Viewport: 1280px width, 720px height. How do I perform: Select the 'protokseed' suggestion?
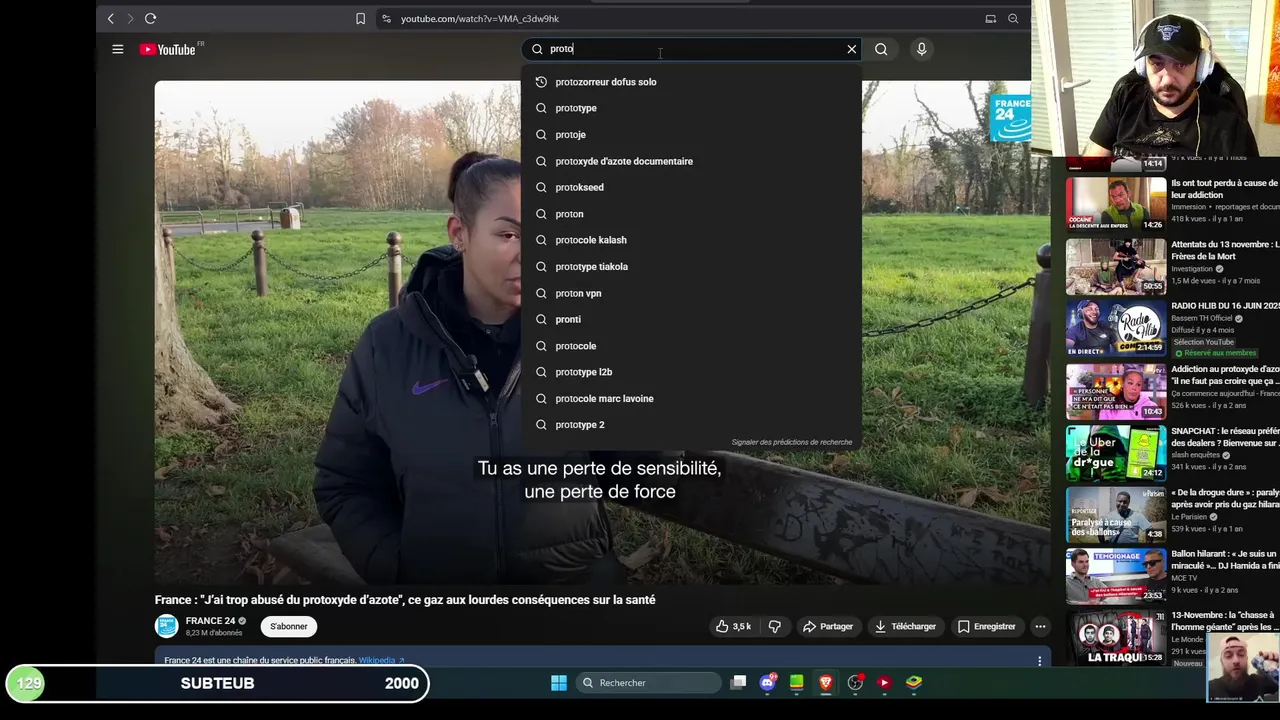click(691, 187)
